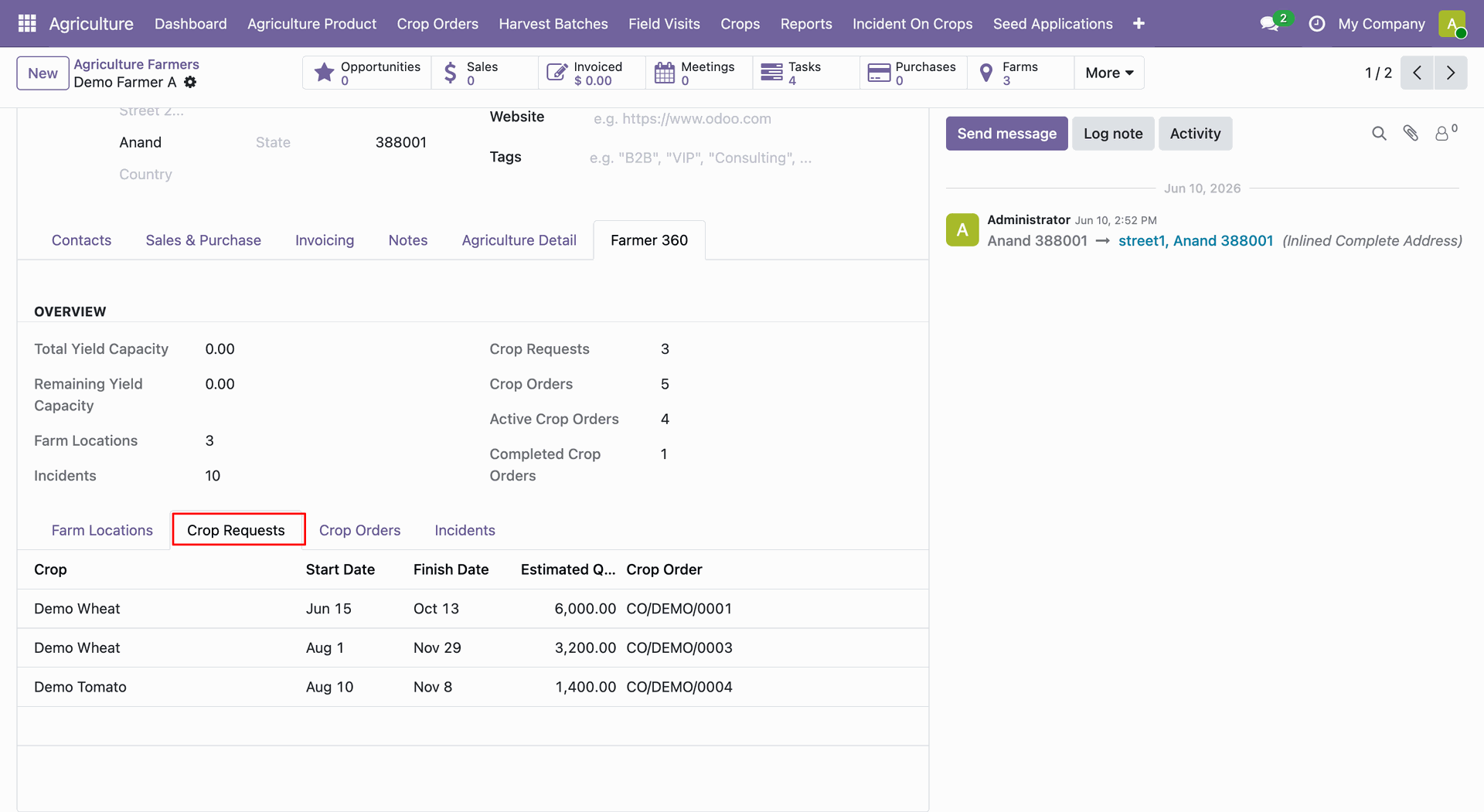Go to next record arrow
The width and height of the screenshot is (1484, 812).
click(1451, 73)
